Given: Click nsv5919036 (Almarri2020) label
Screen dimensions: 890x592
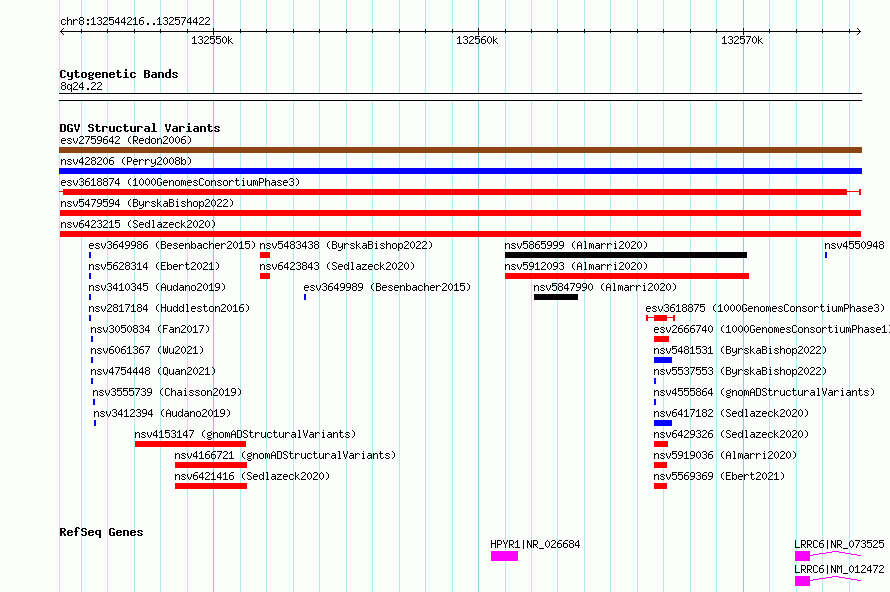Looking at the screenshot, I should (725, 455).
